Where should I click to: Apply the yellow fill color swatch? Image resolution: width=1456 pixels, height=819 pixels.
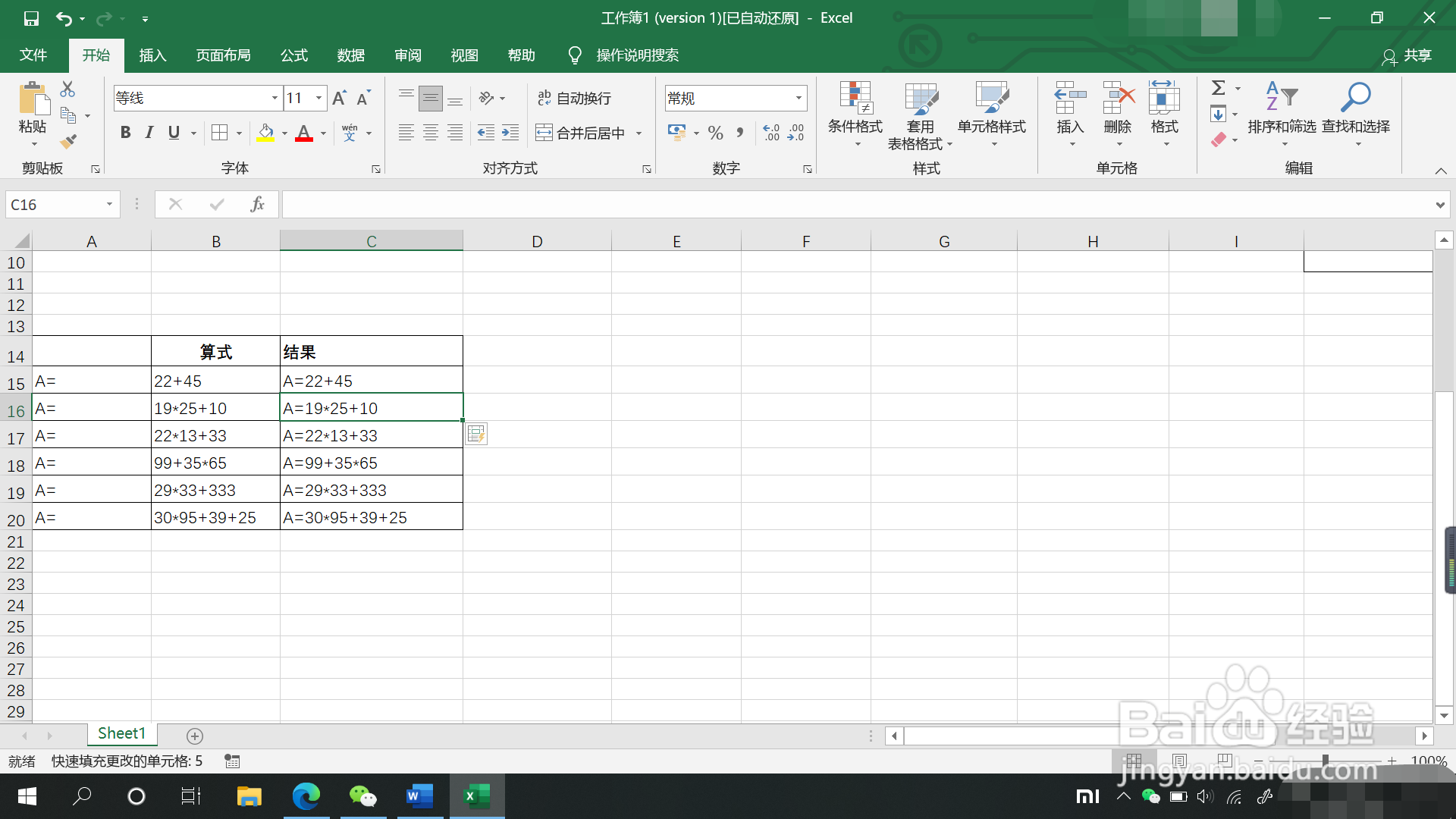265,133
